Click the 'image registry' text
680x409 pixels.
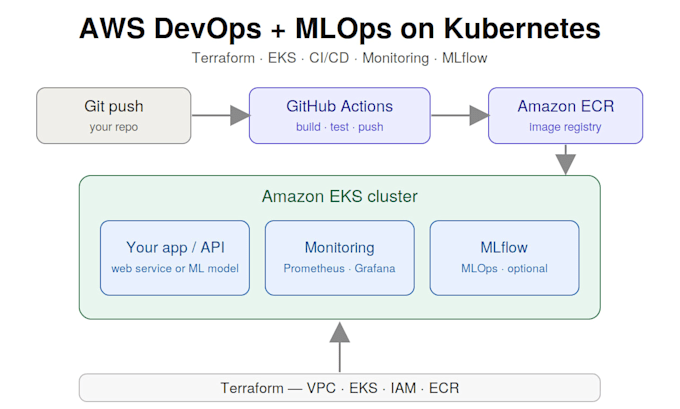565,127
